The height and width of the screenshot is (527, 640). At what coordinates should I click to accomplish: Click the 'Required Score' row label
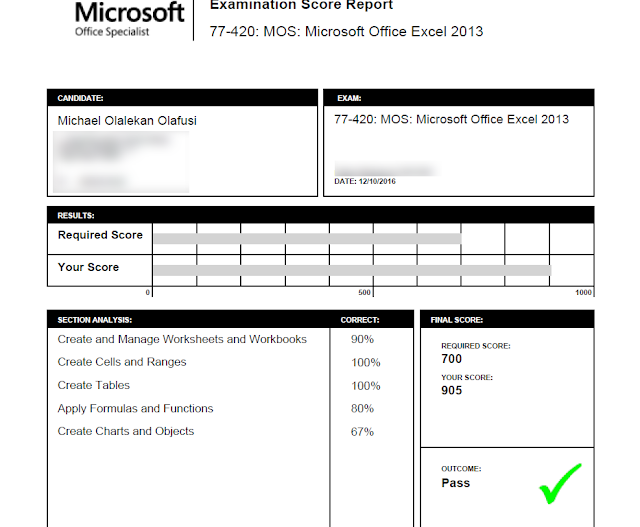(100, 235)
